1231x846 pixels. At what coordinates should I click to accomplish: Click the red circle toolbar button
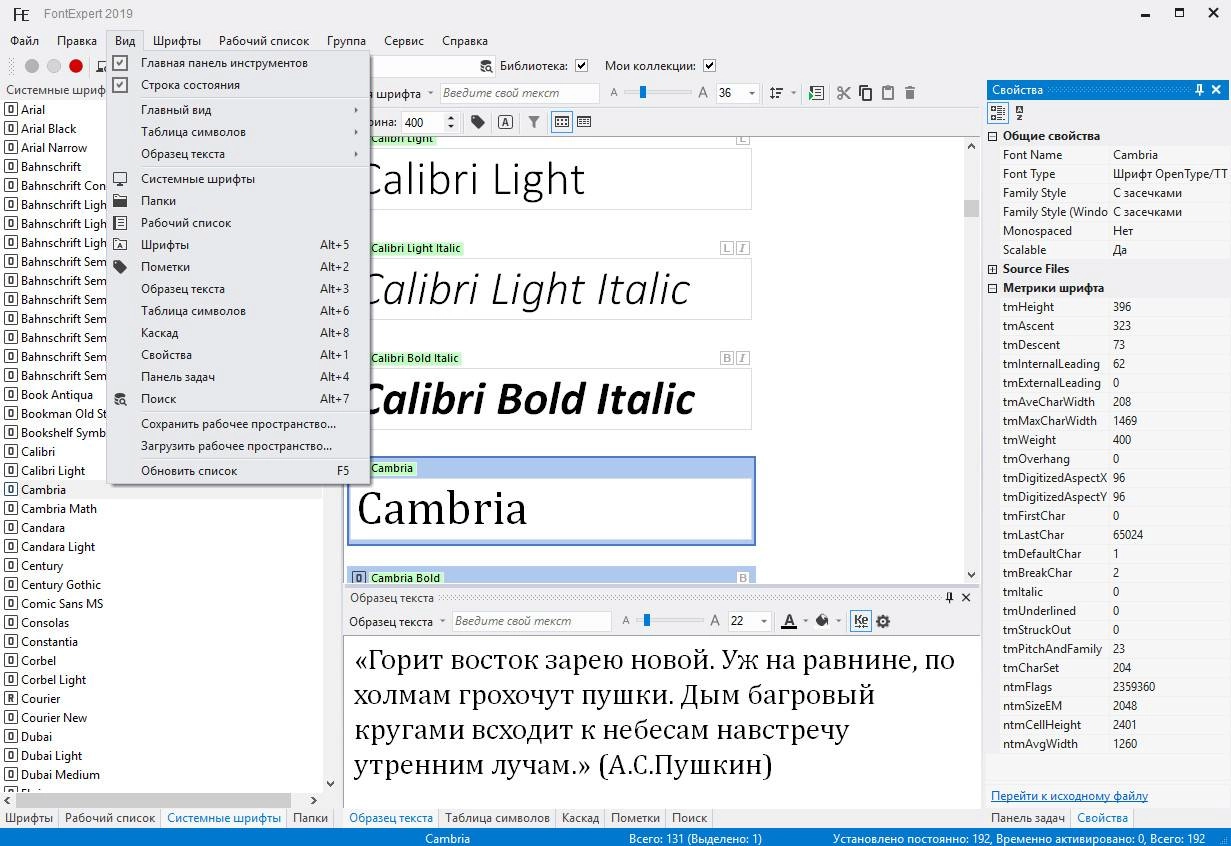[x=76, y=66]
